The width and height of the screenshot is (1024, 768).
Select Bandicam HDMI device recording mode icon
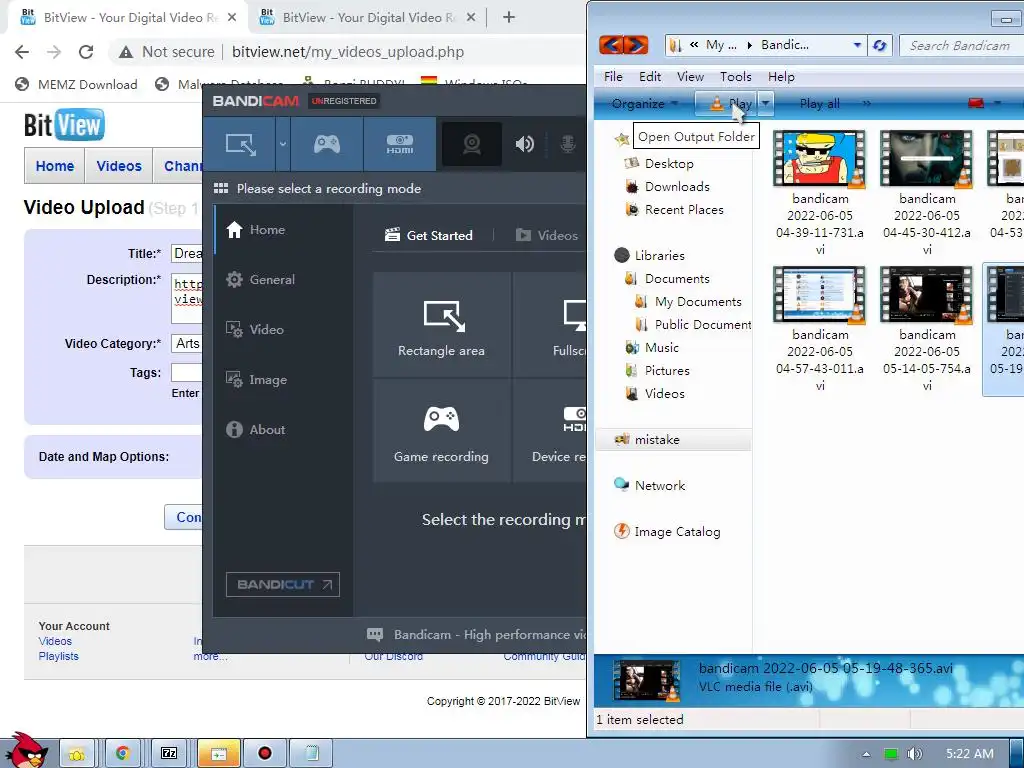point(400,144)
